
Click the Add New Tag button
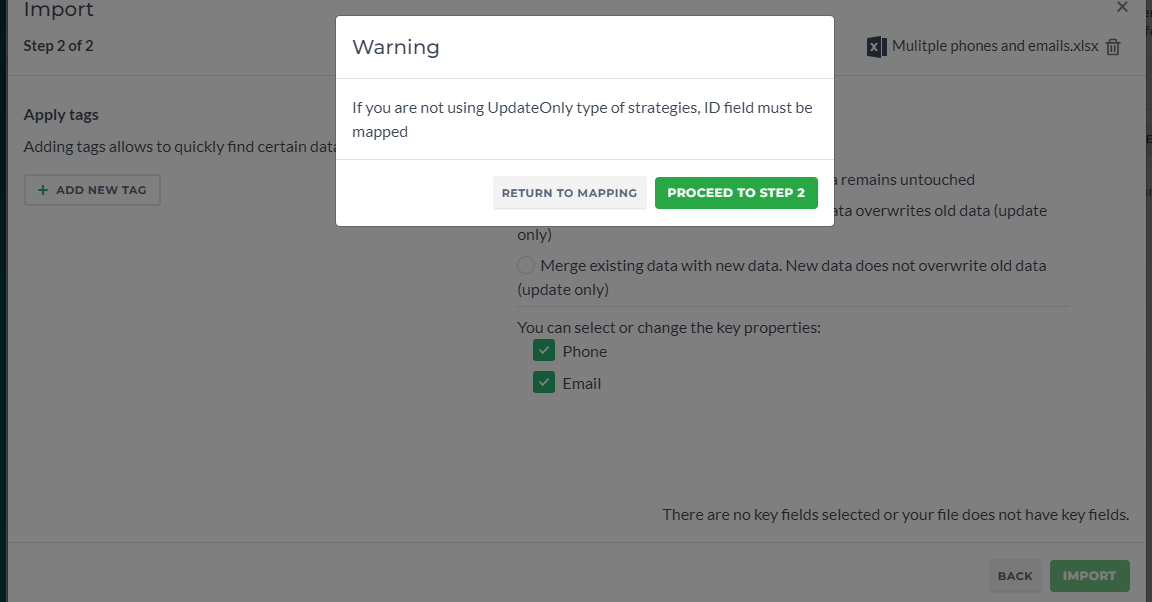point(93,190)
